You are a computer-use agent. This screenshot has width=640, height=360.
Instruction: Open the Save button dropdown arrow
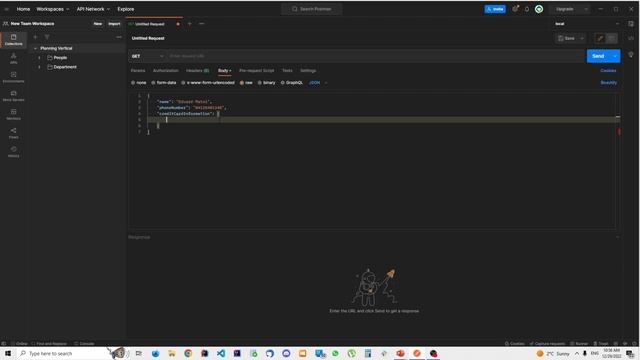coord(582,38)
